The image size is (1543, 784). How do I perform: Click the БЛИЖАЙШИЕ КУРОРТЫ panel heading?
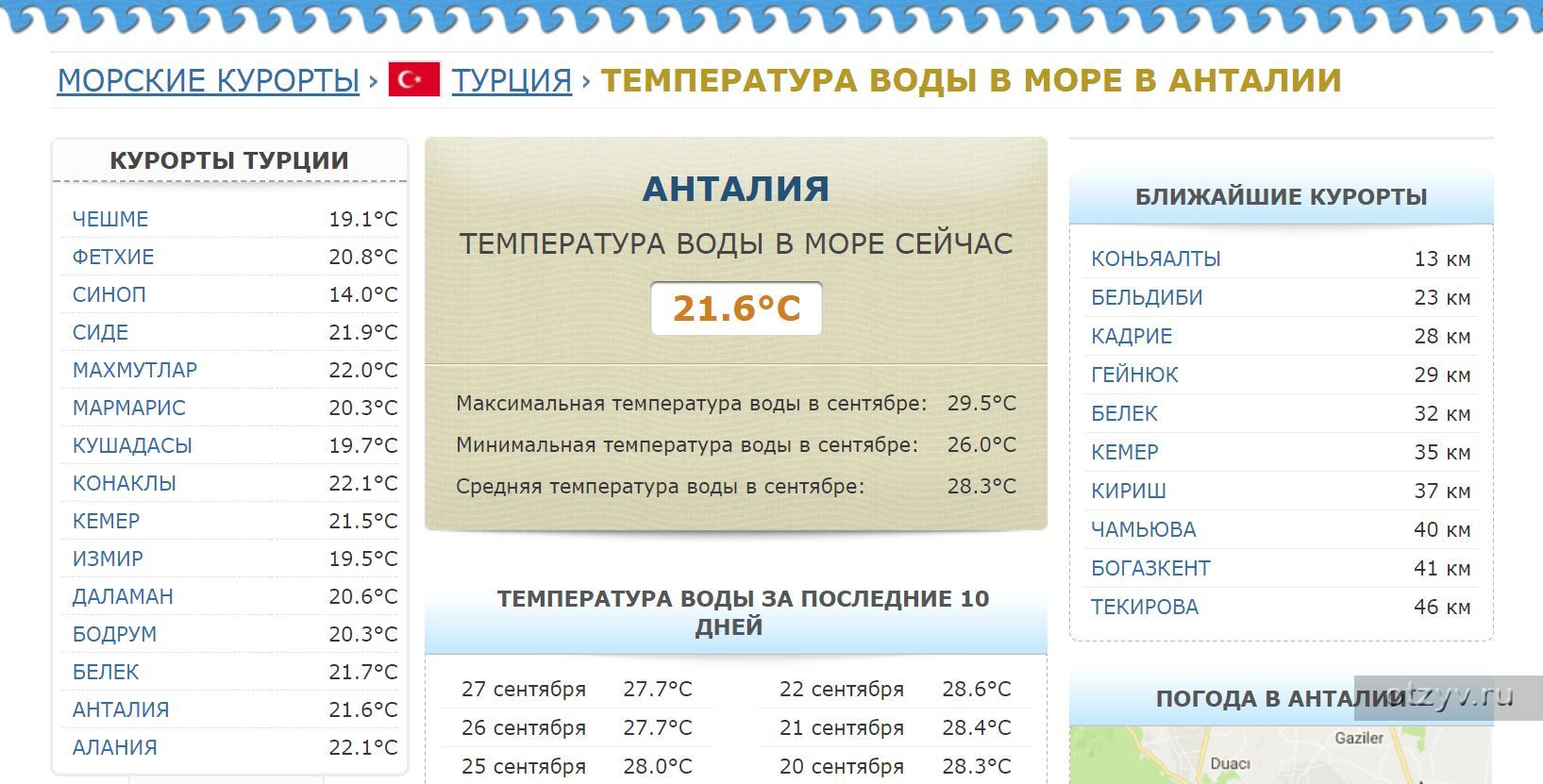[1282, 197]
